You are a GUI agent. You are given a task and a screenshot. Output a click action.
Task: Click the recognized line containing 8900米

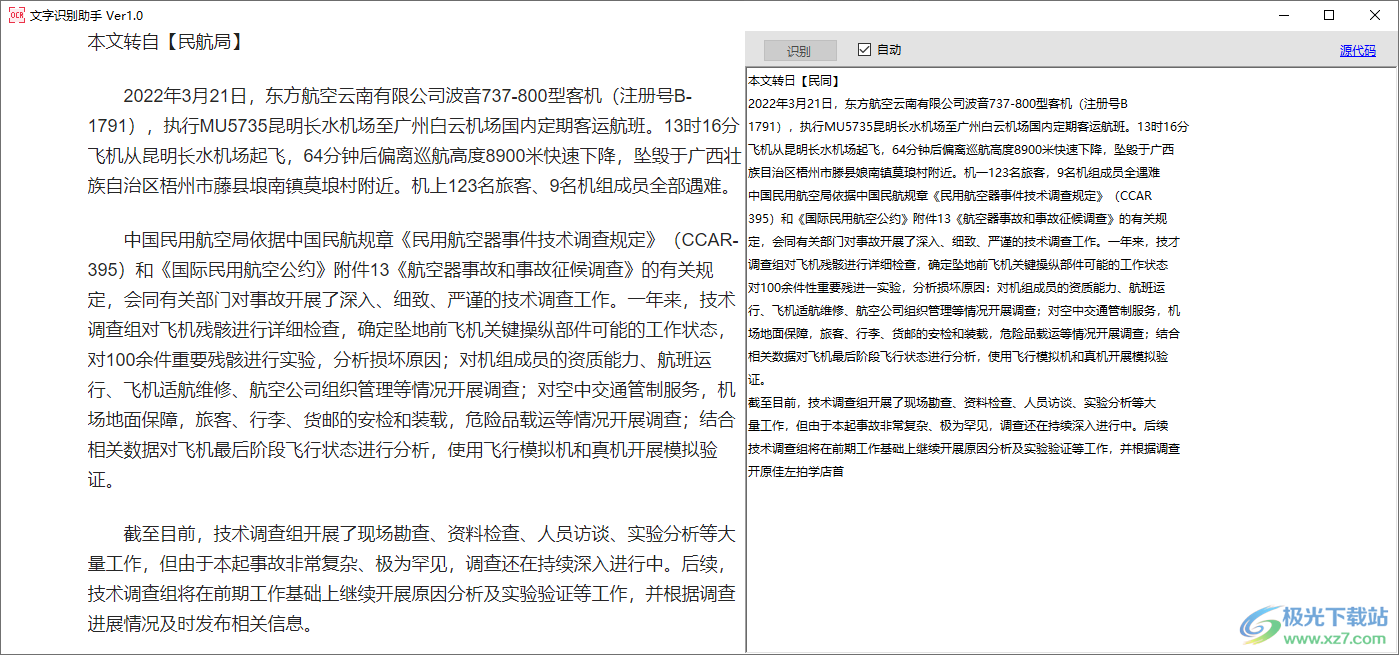click(960, 148)
